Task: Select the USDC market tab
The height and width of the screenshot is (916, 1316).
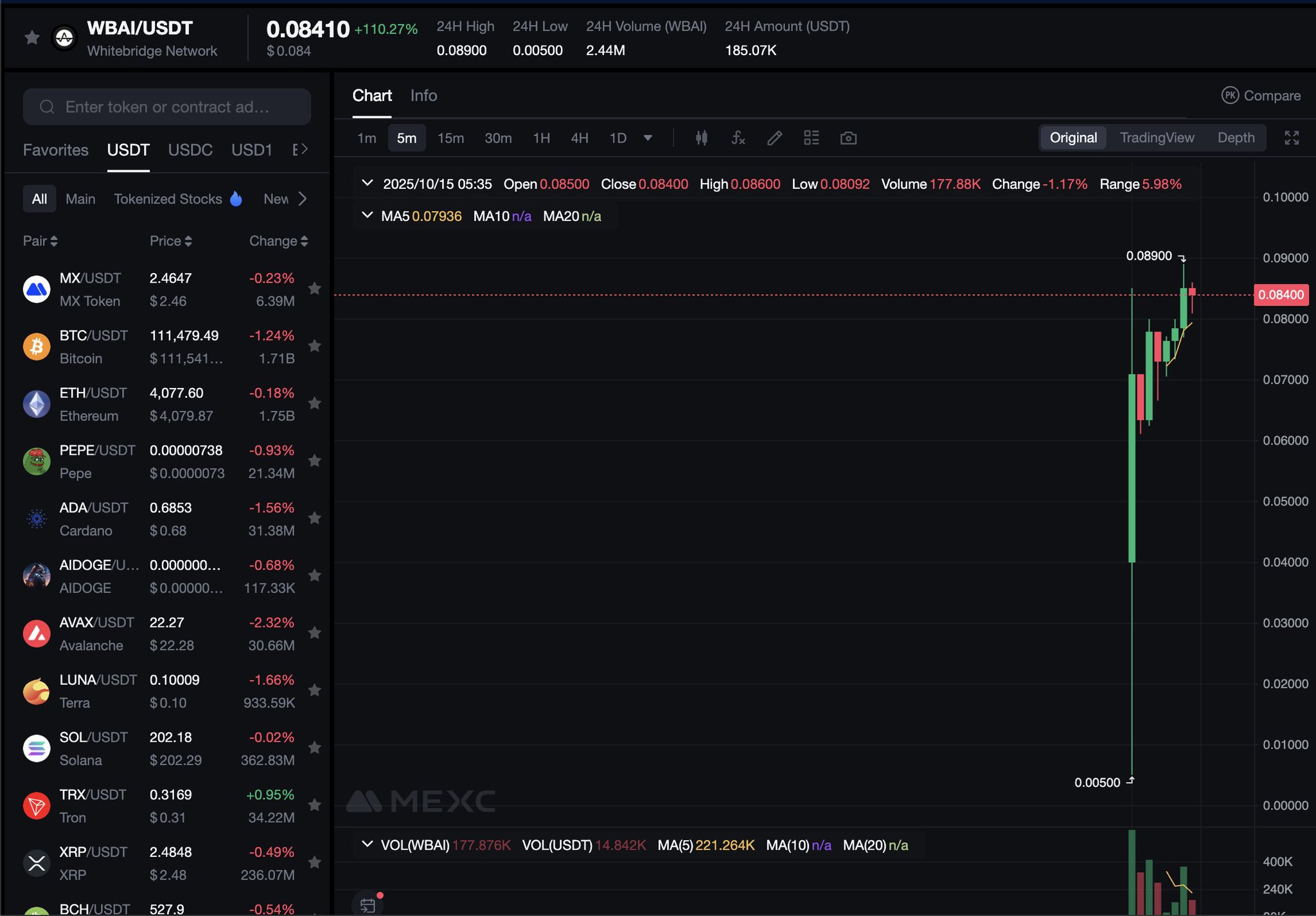Action: pos(190,150)
